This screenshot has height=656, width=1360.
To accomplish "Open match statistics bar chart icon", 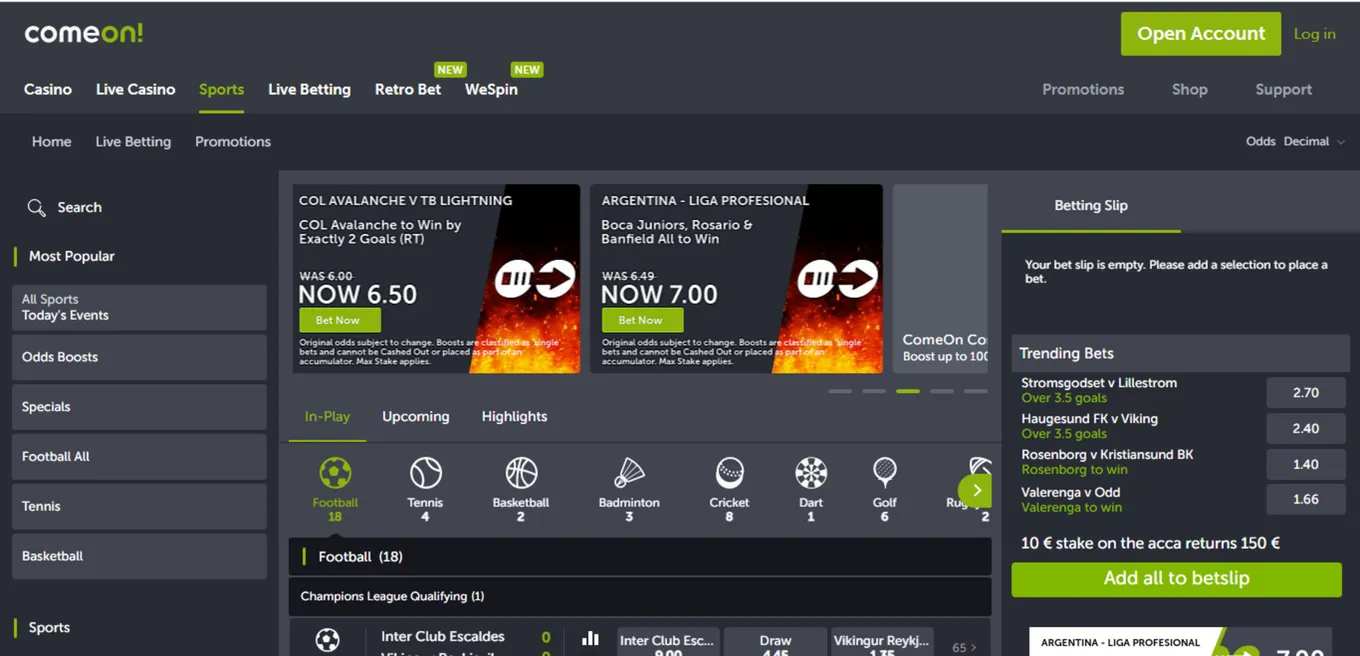I will click(x=591, y=638).
